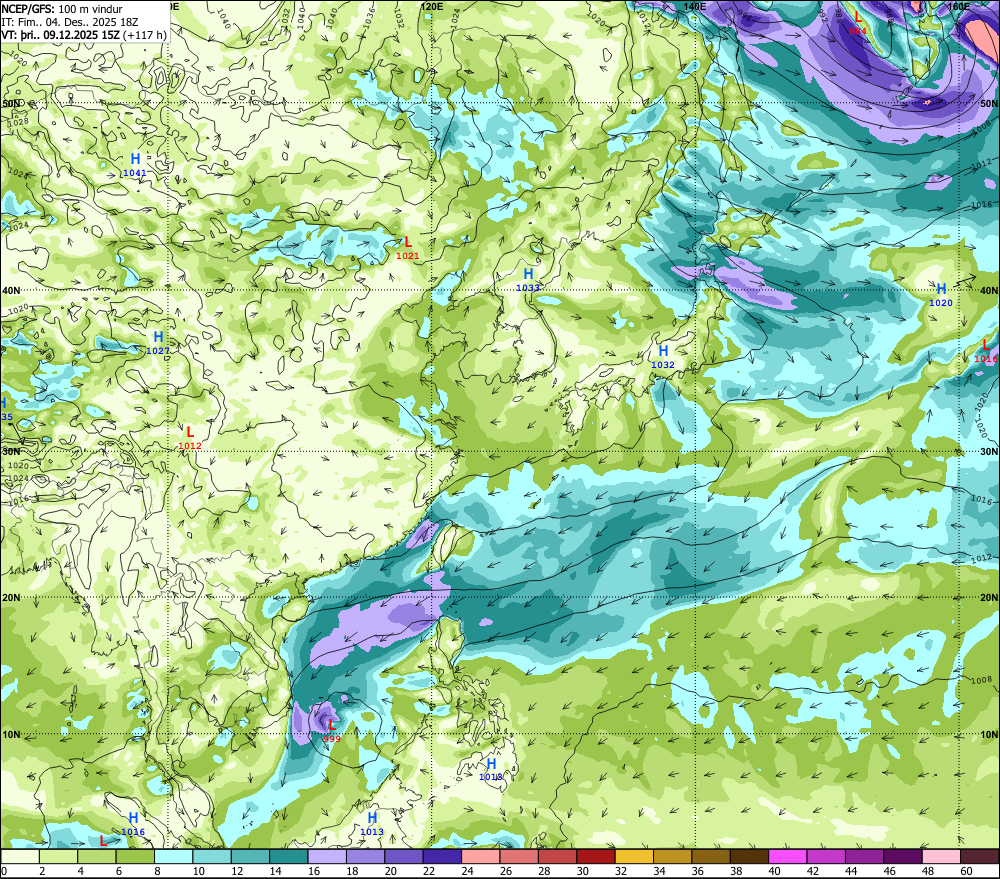Click the lavender 16–18 legend swatch
1000x879 pixels.
pos(327,857)
